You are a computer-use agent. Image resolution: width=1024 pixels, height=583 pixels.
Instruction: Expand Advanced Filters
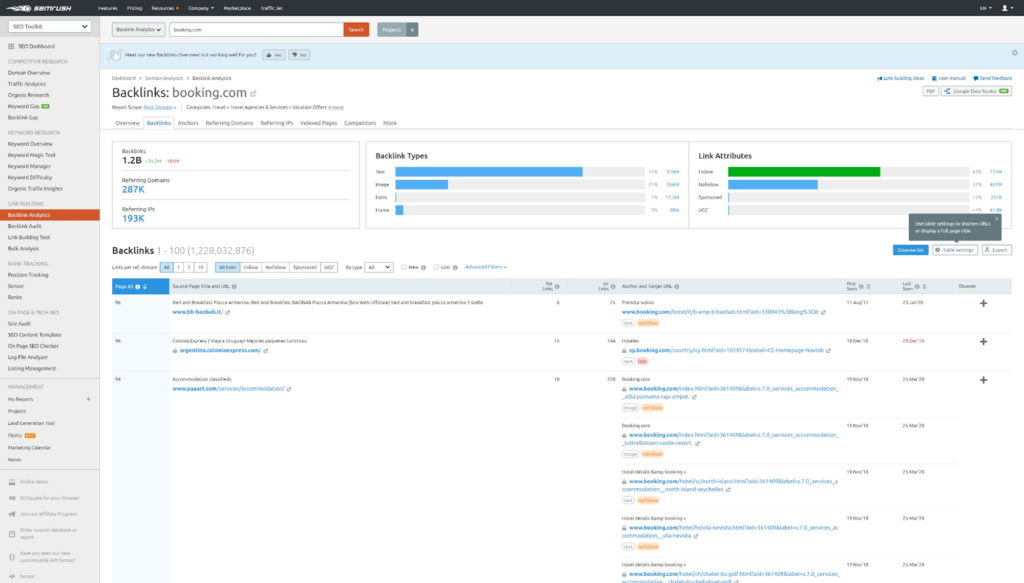point(485,267)
